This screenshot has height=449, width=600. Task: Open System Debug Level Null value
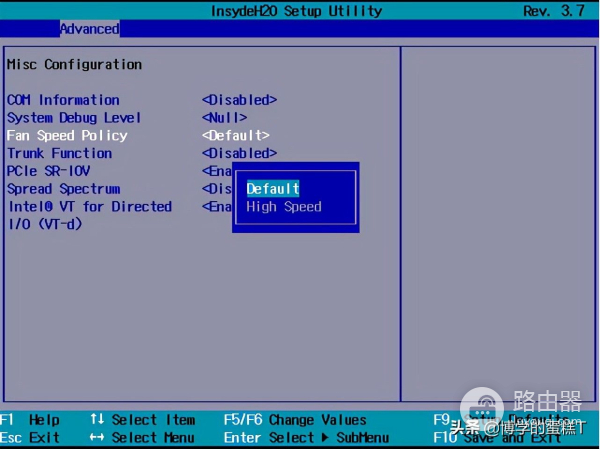(x=224, y=118)
